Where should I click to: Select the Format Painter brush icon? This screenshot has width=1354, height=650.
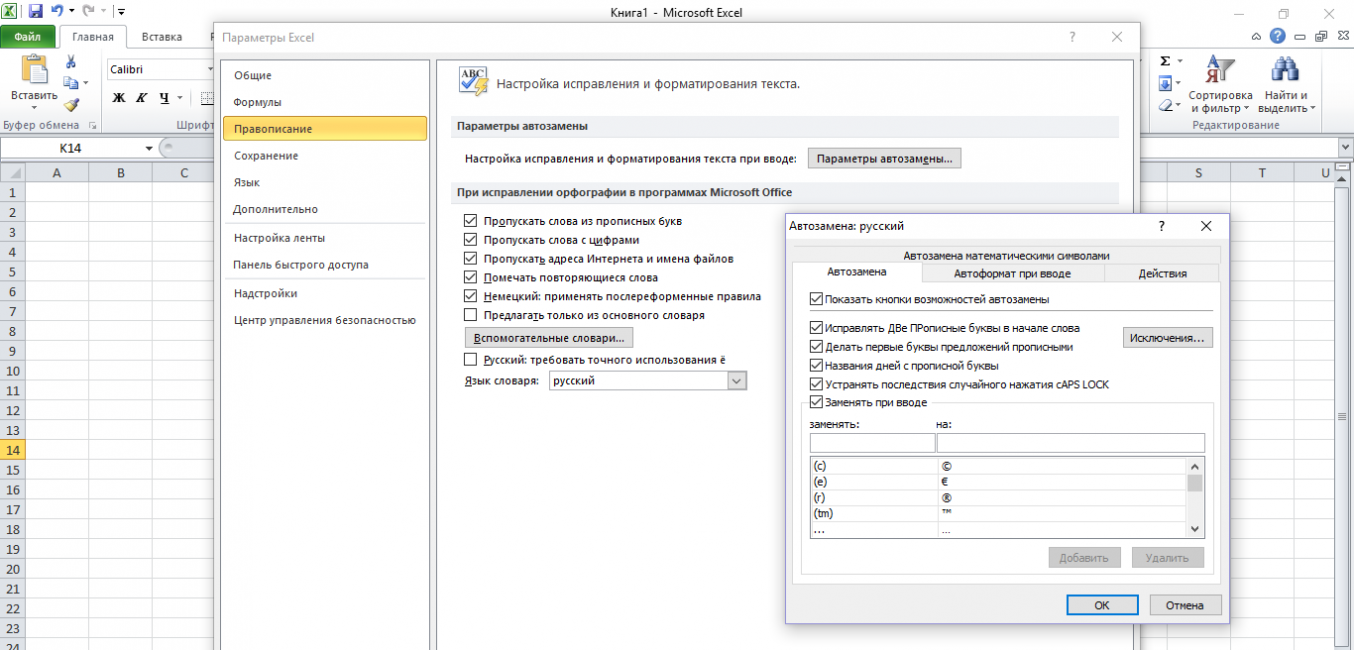pyautogui.click(x=71, y=104)
